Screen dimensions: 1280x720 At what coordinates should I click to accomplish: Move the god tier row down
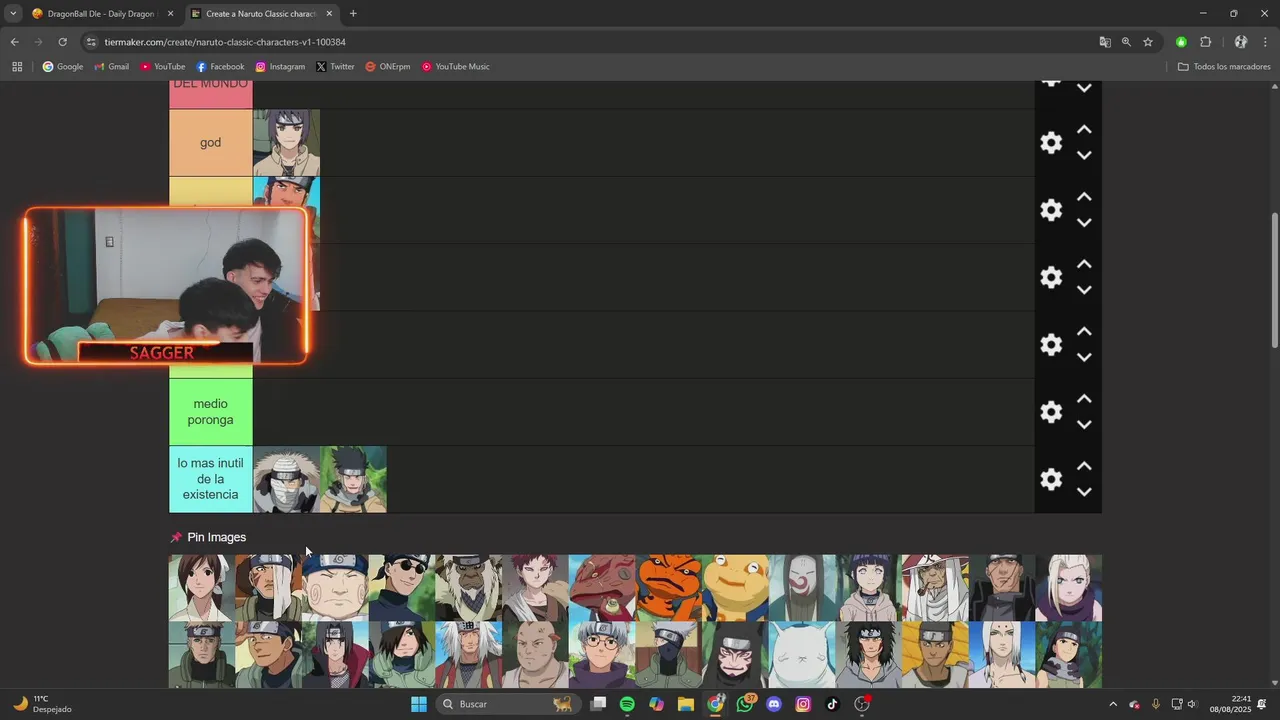tap(1084, 155)
